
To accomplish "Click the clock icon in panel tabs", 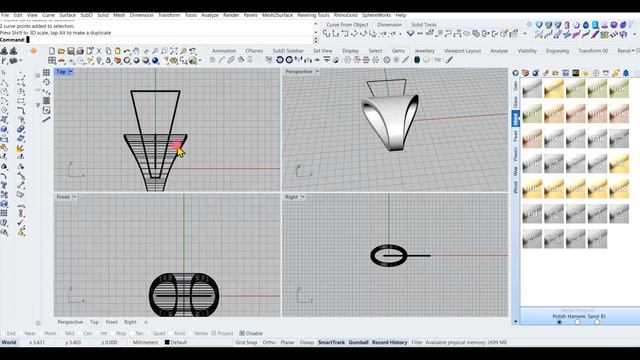I will pos(596,73).
